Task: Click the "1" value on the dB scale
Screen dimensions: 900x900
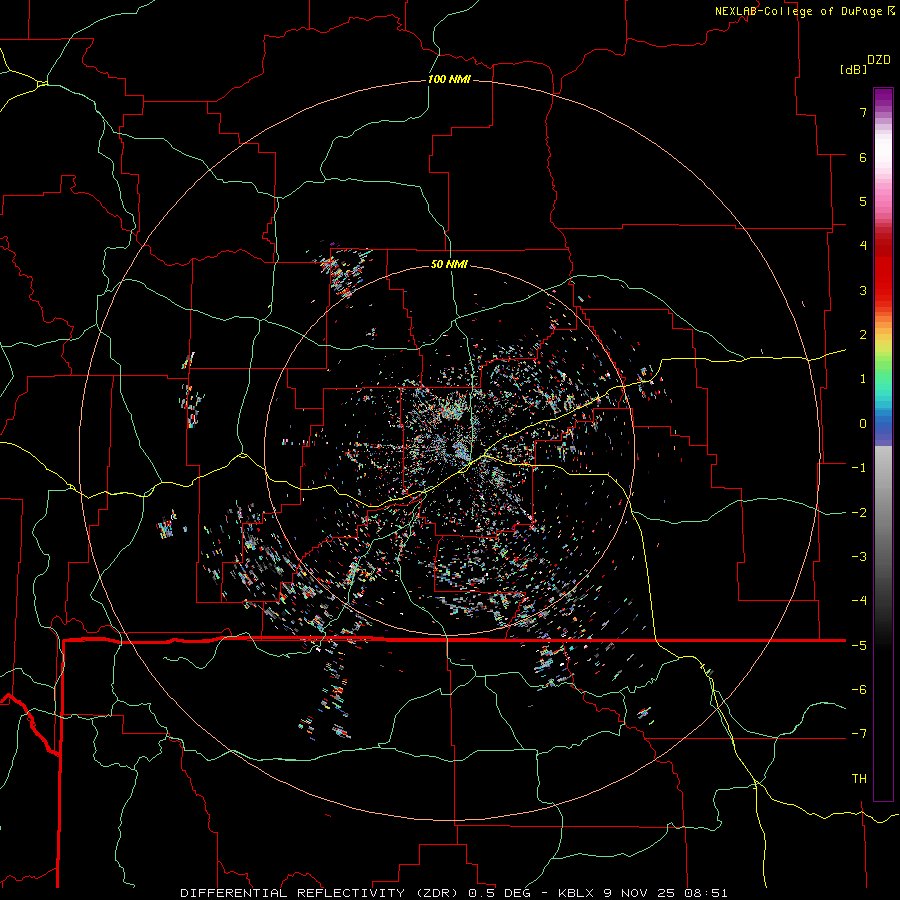Action: click(863, 379)
